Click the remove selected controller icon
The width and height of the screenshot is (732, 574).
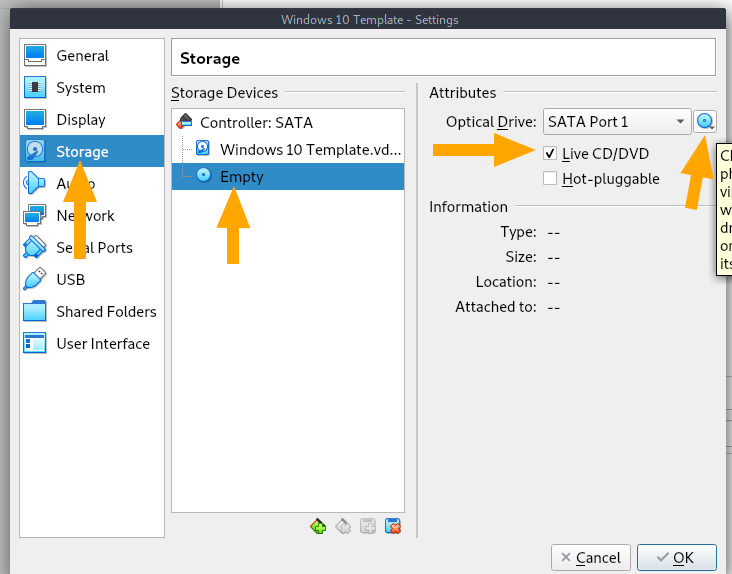click(343, 527)
